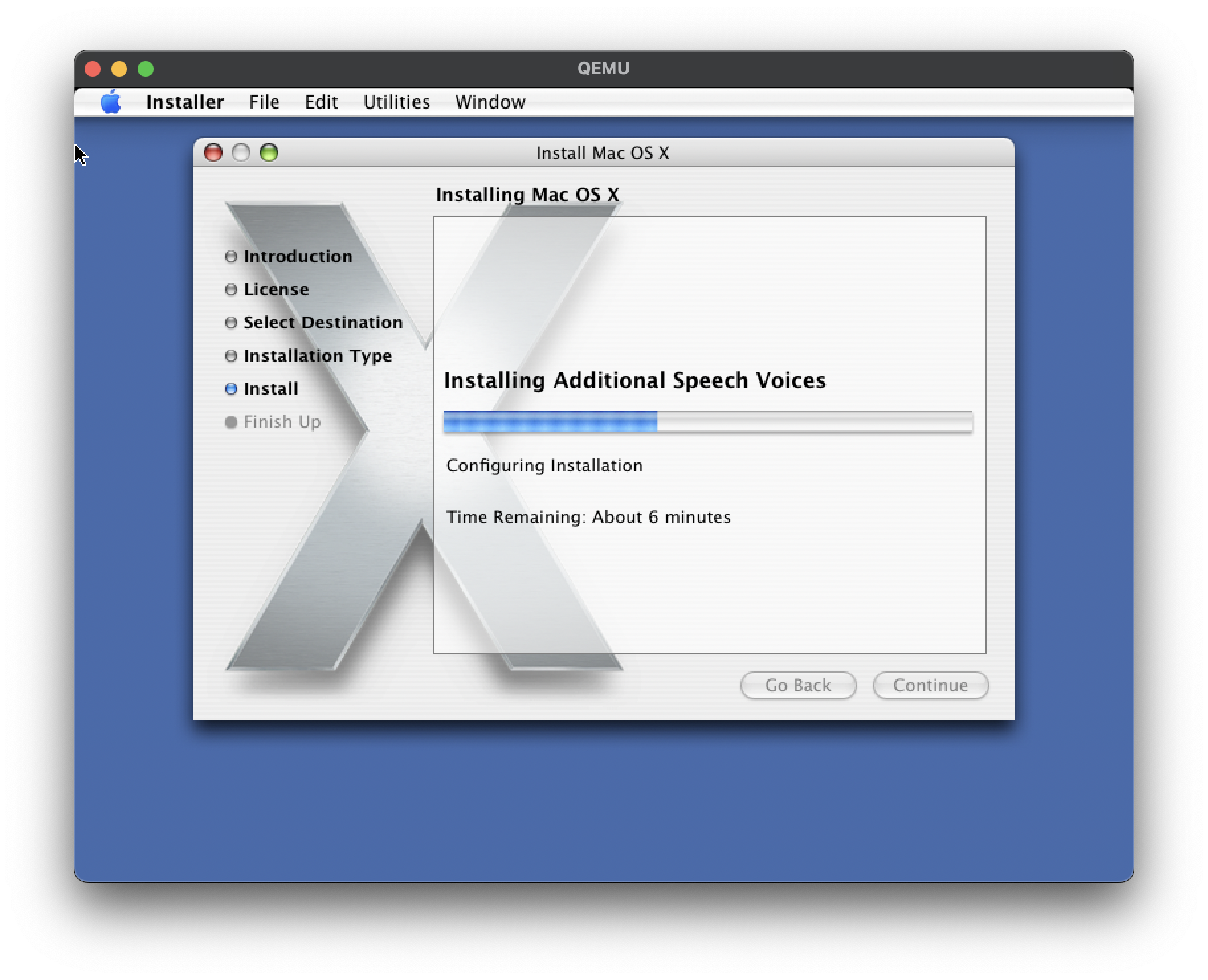Click the Installing Additional Speech Voices heading
1208x980 pixels.
point(635,380)
